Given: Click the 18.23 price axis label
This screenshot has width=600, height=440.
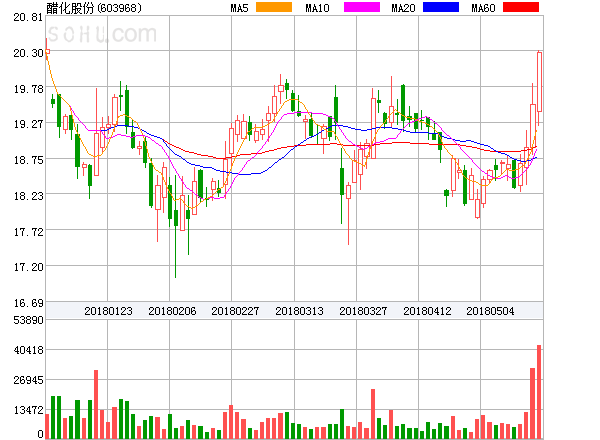Looking at the screenshot, I should [28, 196].
